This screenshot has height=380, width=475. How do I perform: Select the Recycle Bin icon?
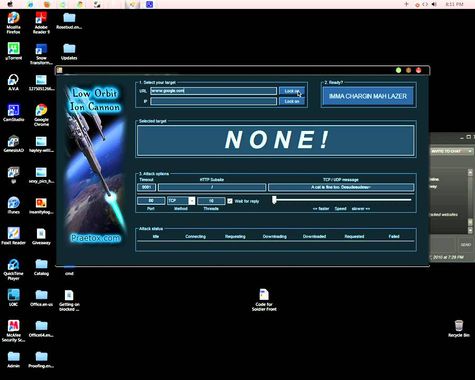[x=459, y=328]
